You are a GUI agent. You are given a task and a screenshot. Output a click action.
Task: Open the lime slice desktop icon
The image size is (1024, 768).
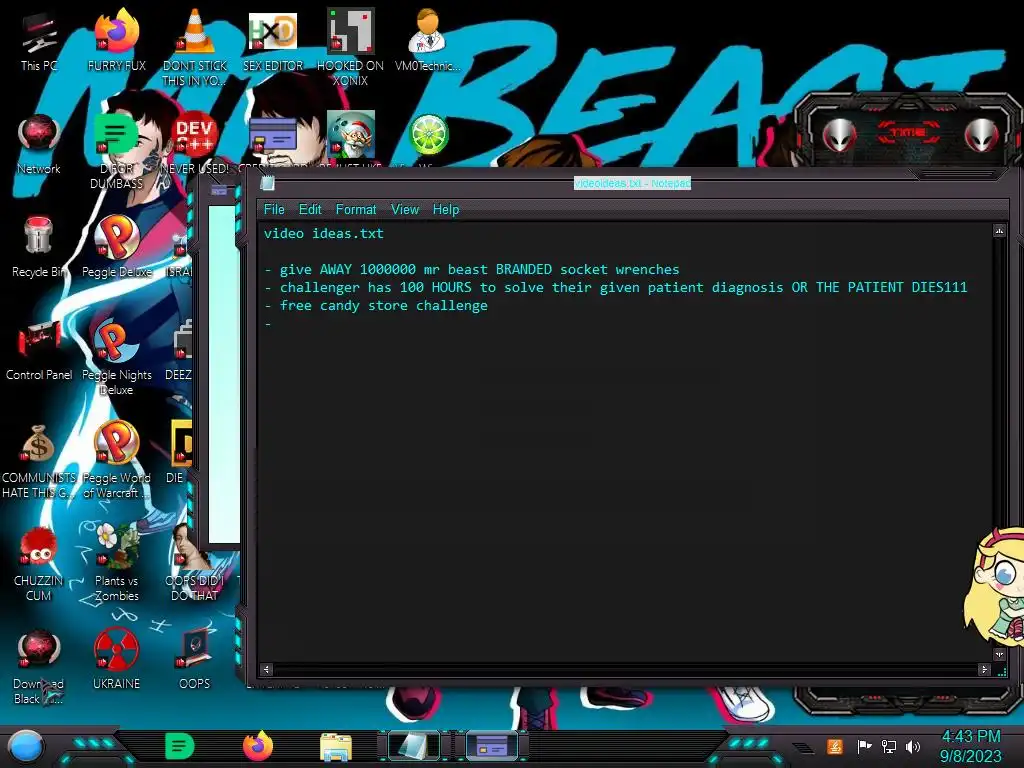coord(428,135)
